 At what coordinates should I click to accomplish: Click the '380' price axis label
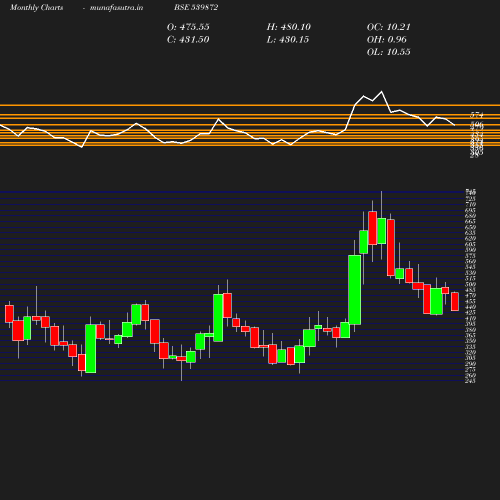pyautogui.click(x=470, y=330)
